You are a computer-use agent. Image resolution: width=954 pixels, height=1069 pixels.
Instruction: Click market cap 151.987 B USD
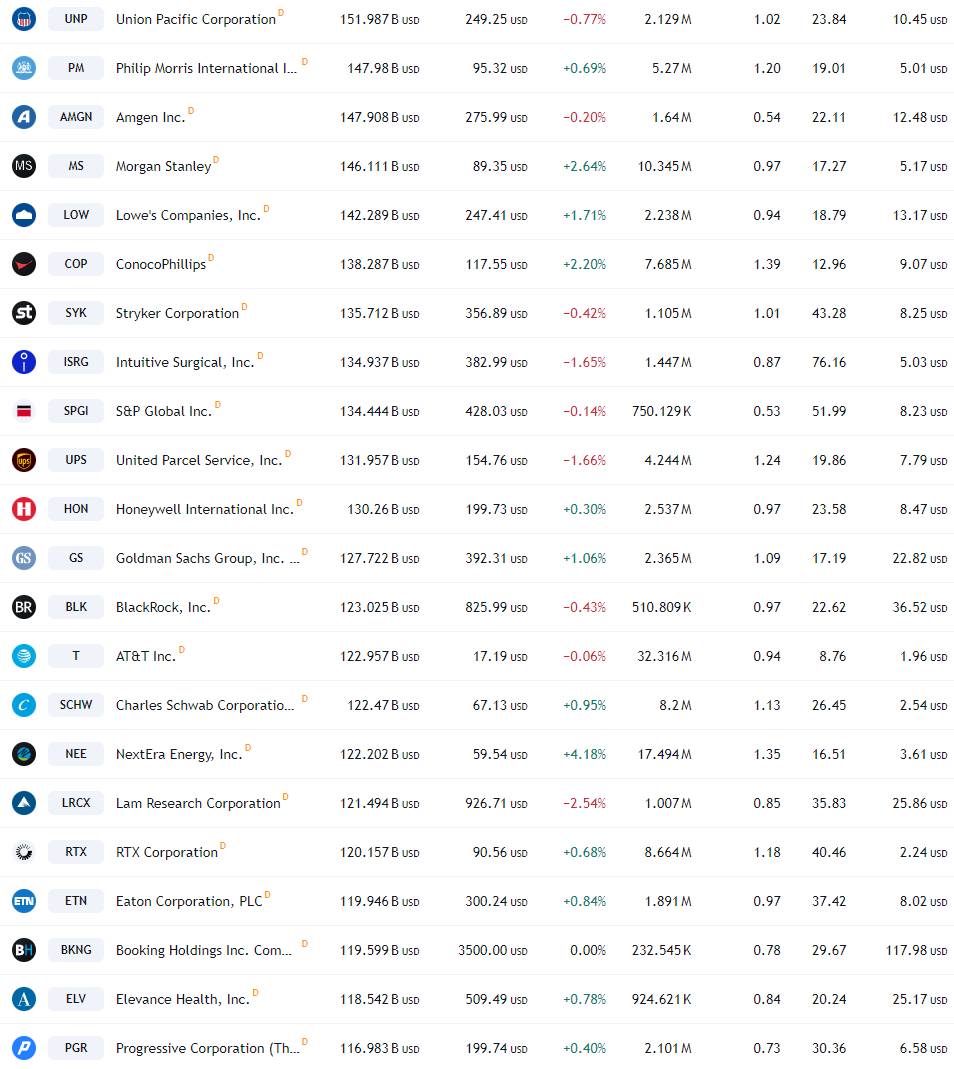[x=380, y=20]
